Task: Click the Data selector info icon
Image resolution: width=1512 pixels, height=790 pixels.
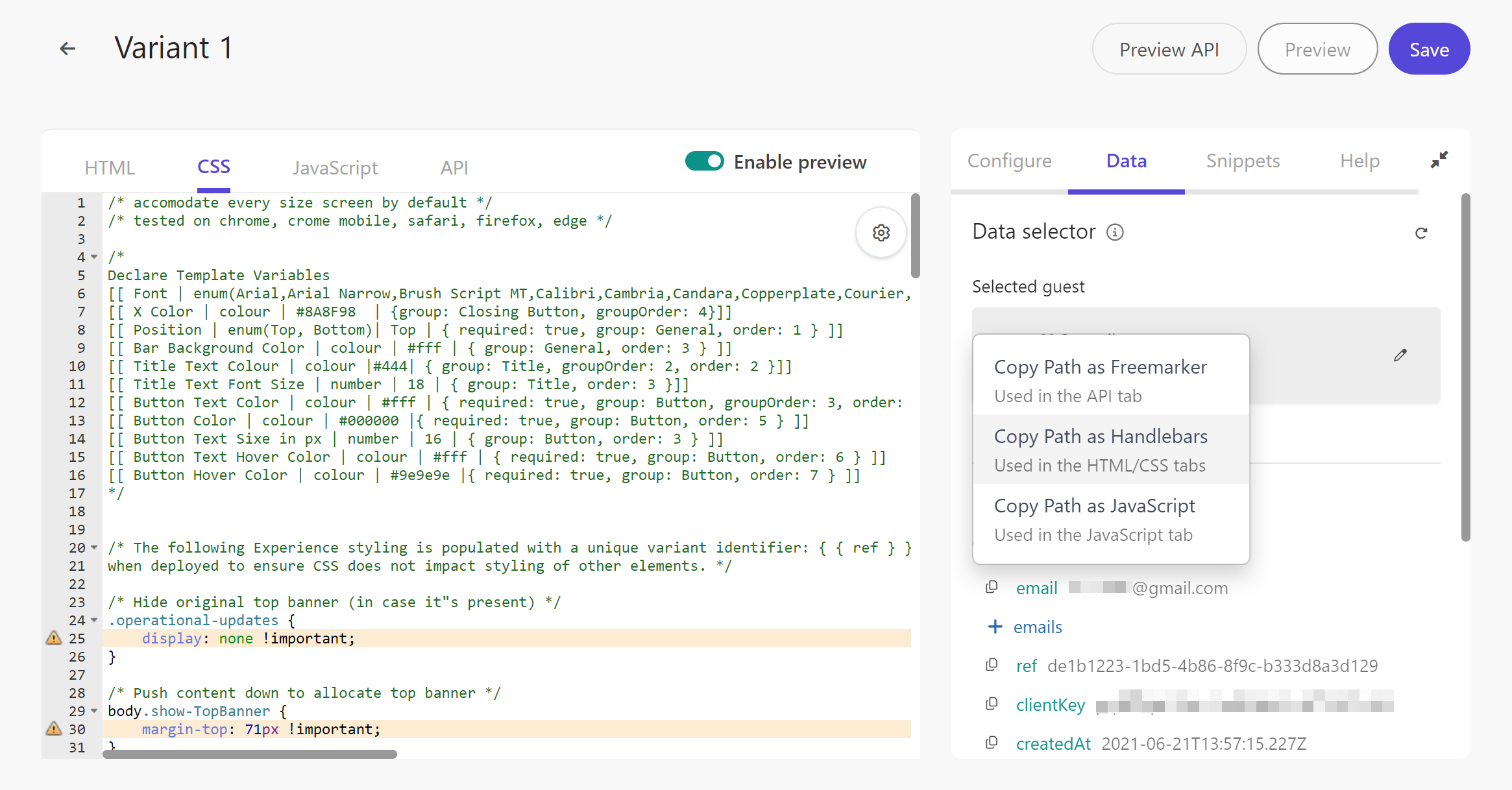Action: pyautogui.click(x=1115, y=232)
